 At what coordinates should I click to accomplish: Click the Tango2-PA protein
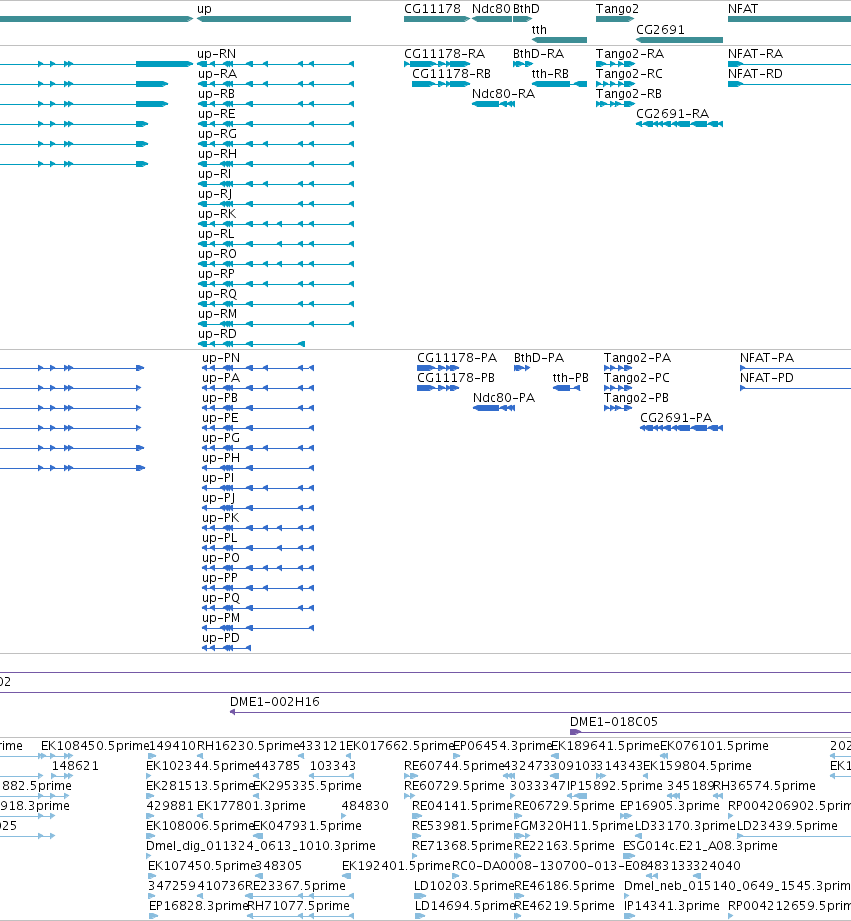pos(618,368)
